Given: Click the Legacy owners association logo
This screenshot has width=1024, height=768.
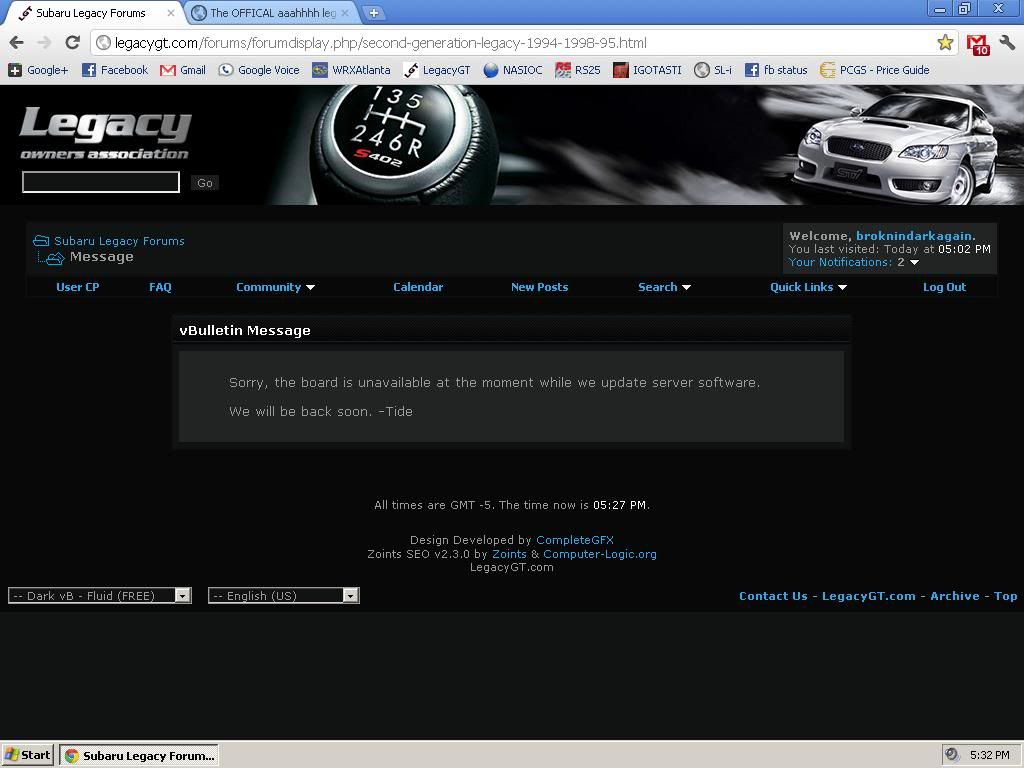Looking at the screenshot, I should coord(105,133).
